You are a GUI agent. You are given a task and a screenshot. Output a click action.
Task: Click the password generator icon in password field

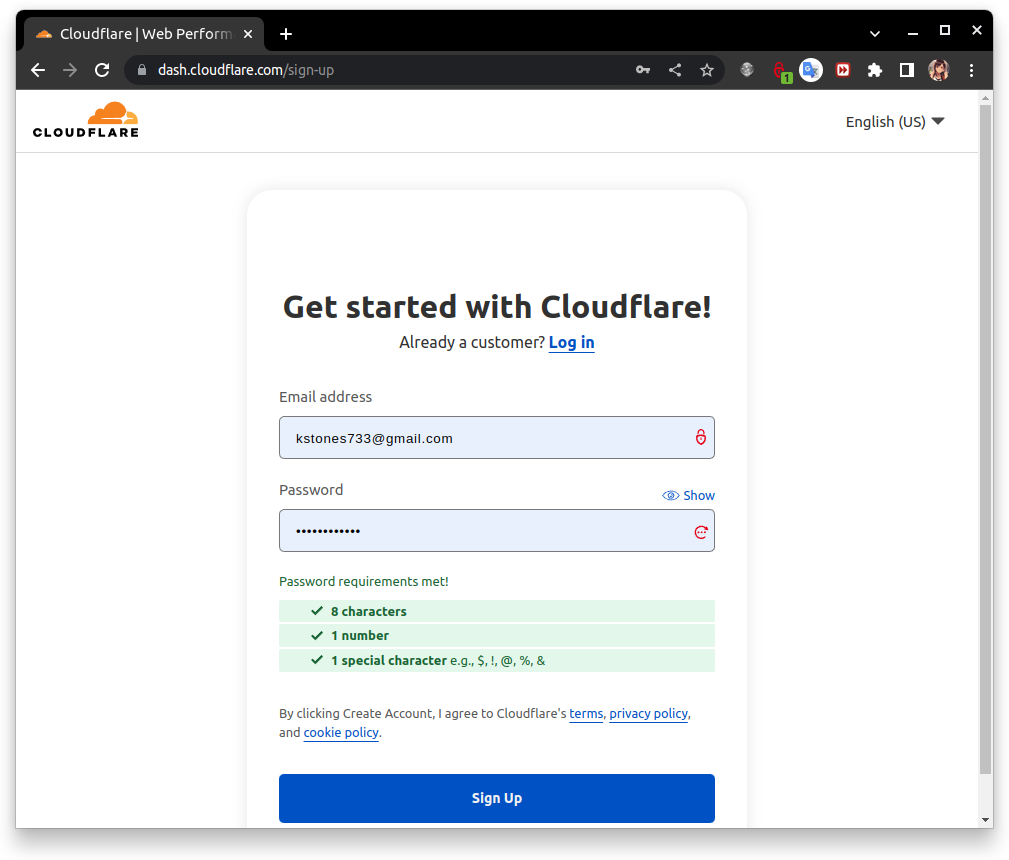700,531
